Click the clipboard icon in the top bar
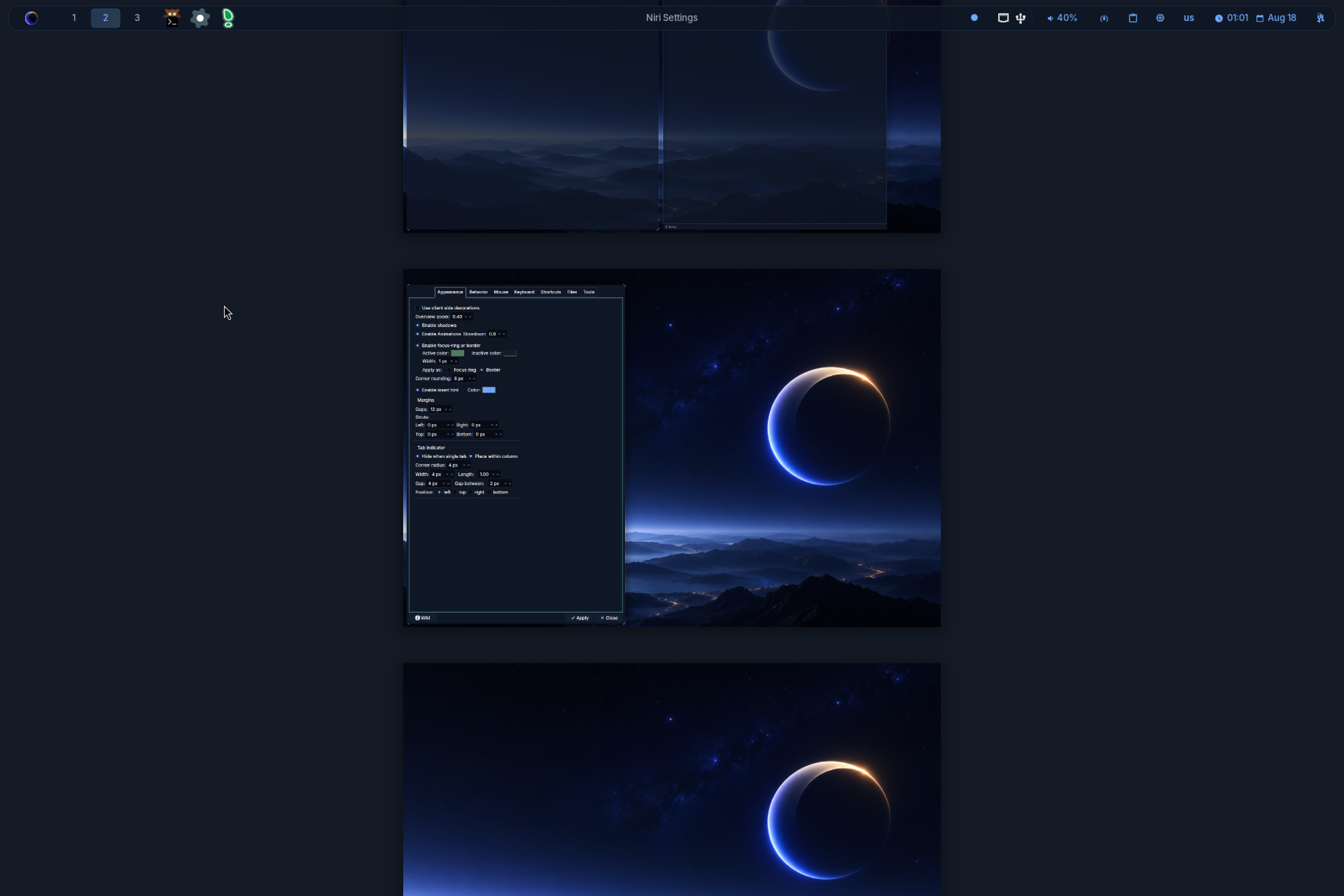Viewport: 1344px width, 896px height. click(x=1133, y=18)
